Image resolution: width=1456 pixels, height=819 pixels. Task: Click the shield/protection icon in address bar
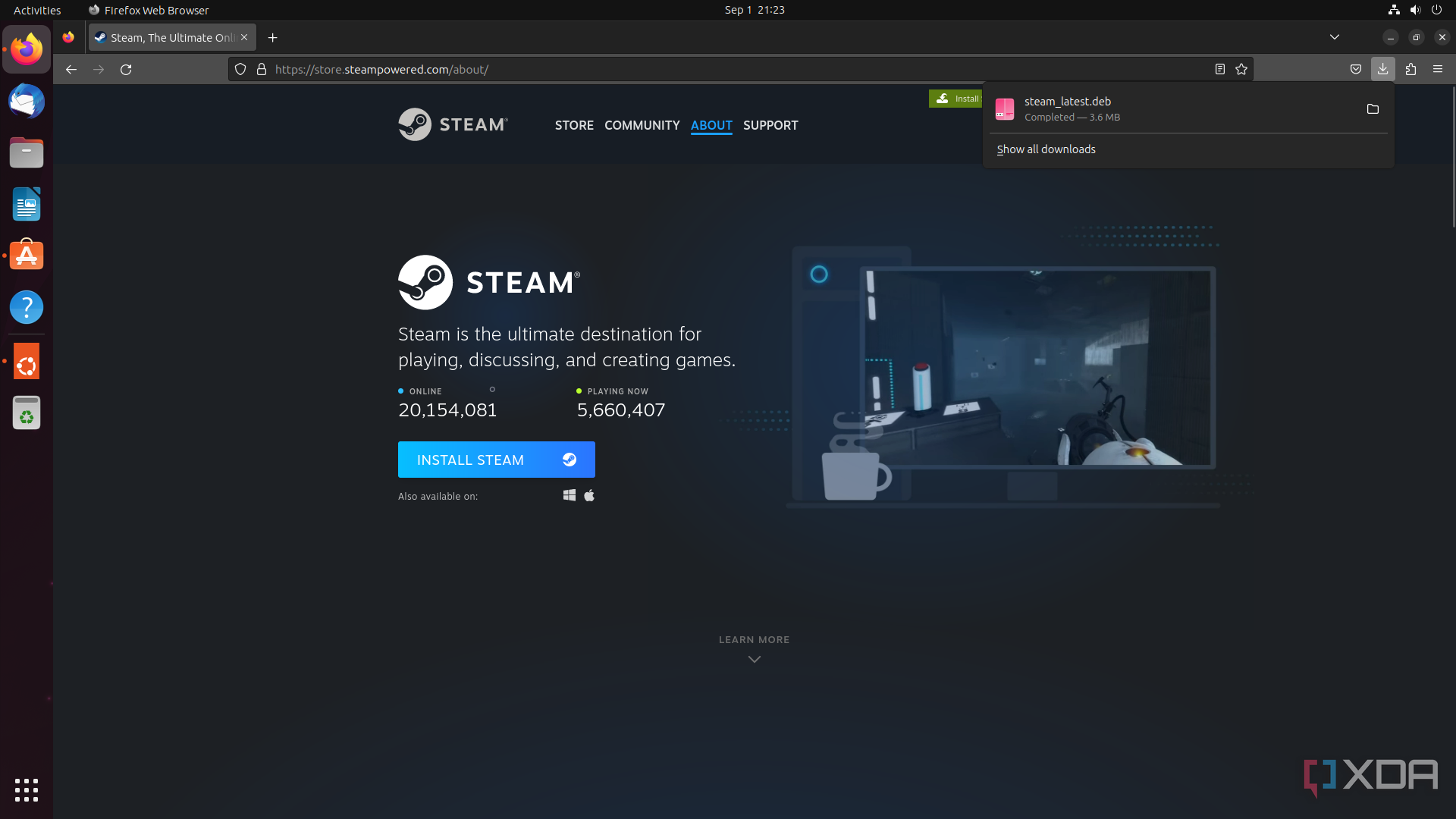click(x=240, y=69)
